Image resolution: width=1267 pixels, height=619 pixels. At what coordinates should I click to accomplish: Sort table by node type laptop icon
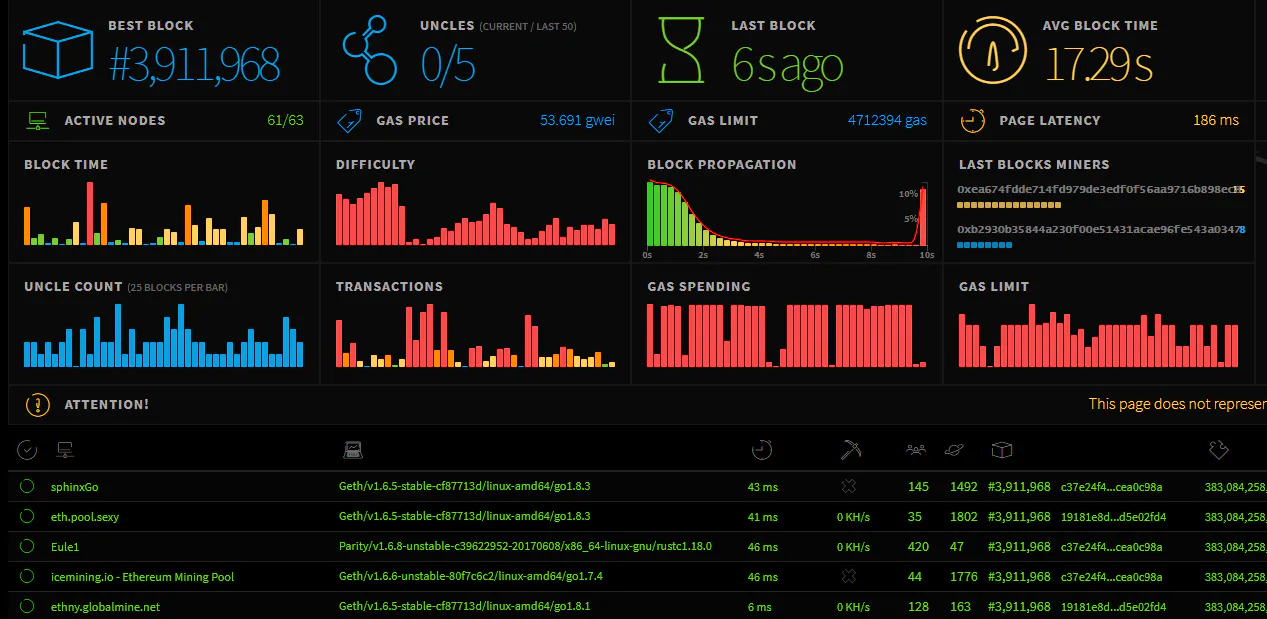[352, 451]
